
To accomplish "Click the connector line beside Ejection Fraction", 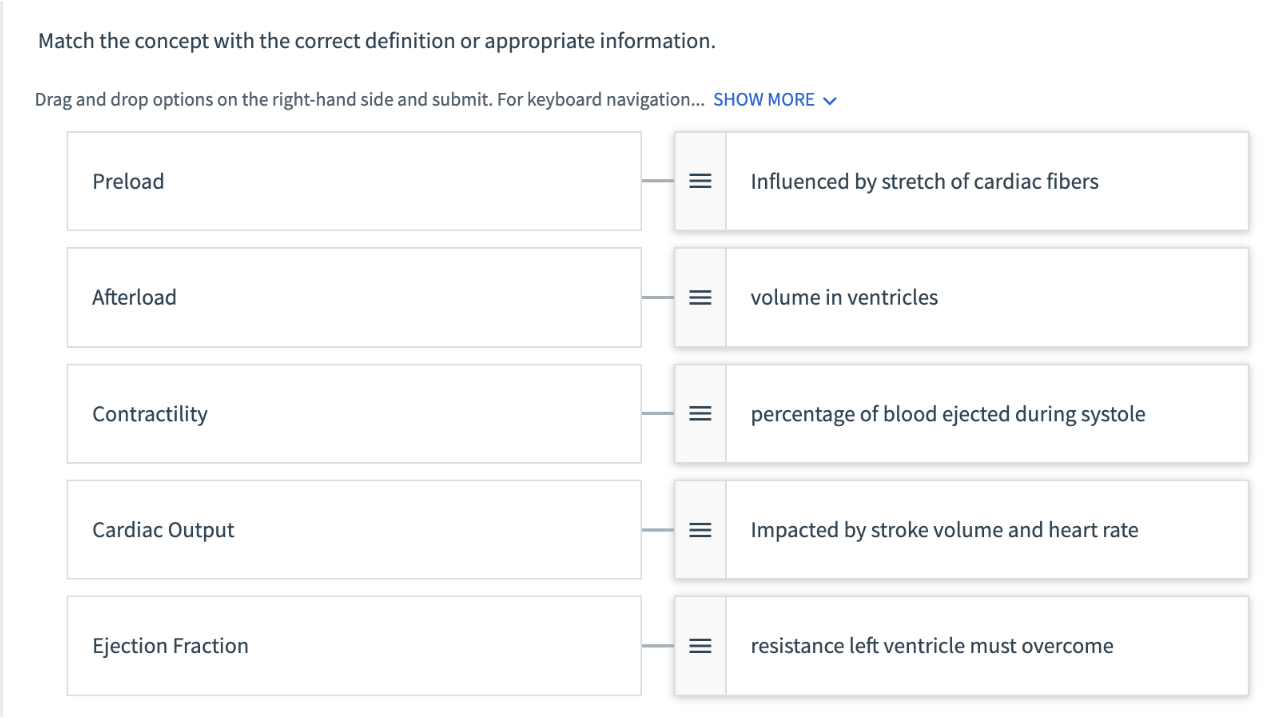I will (x=658, y=645).
